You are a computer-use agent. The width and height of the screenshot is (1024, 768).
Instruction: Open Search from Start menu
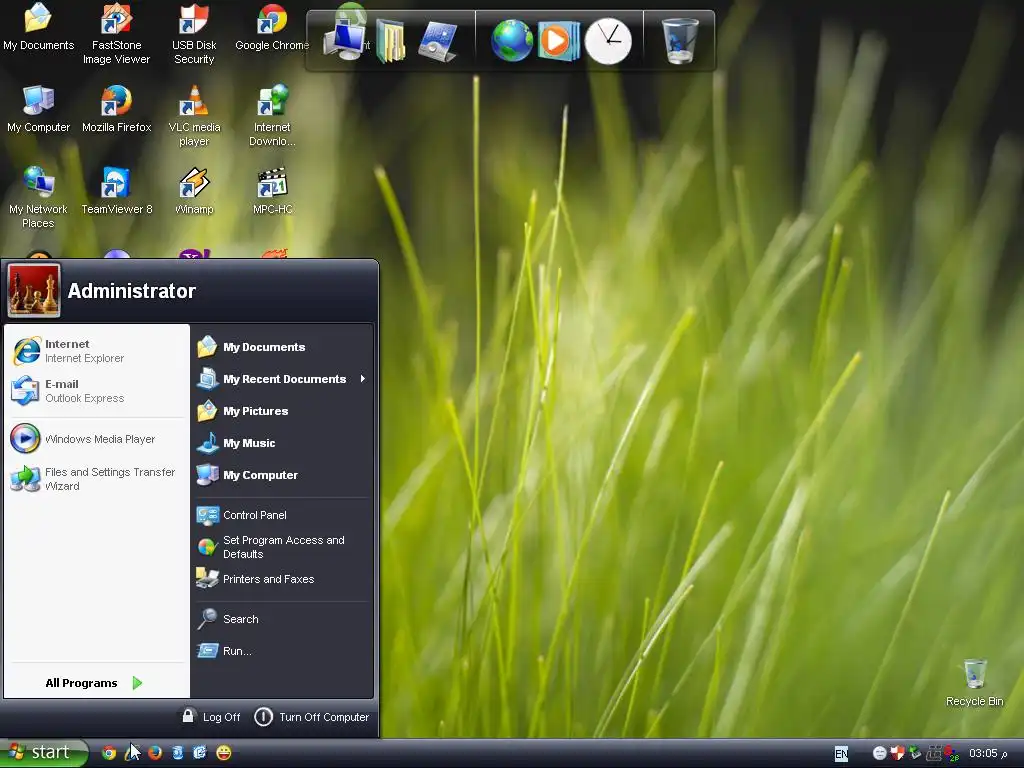coord(283,618)
